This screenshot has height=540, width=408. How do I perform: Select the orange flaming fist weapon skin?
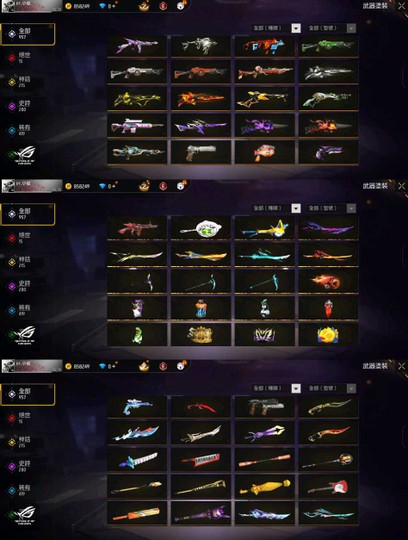[x=328, y=281]
